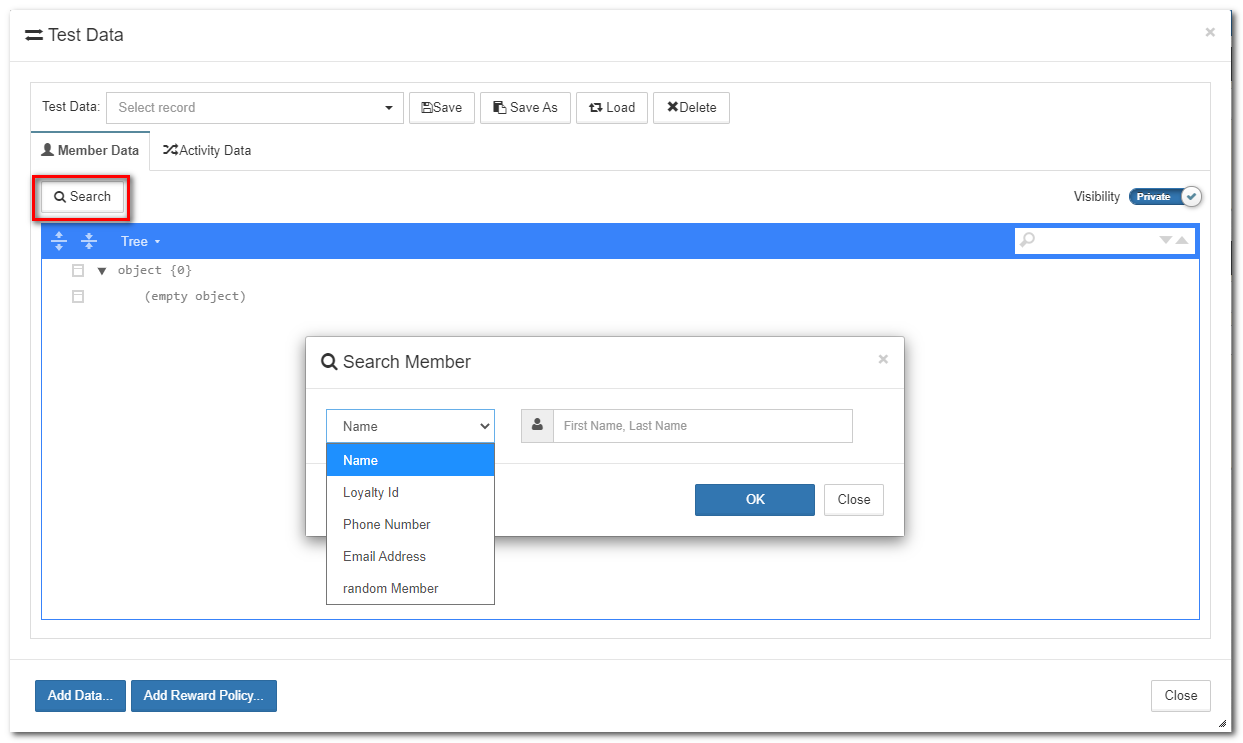Click the Add Reward Policy button
The height and width of the screenshot is (743, 1243).
203,696
